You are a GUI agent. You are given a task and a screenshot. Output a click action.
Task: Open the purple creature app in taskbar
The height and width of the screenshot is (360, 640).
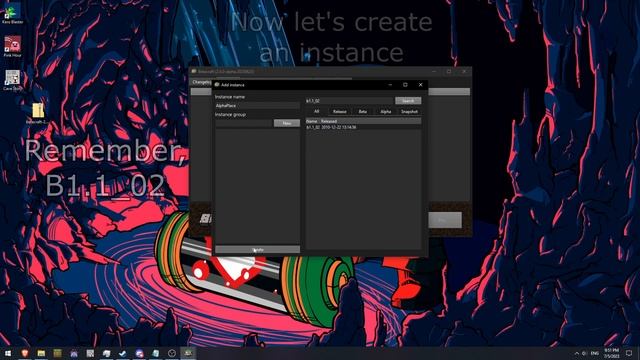coord(74,353)
